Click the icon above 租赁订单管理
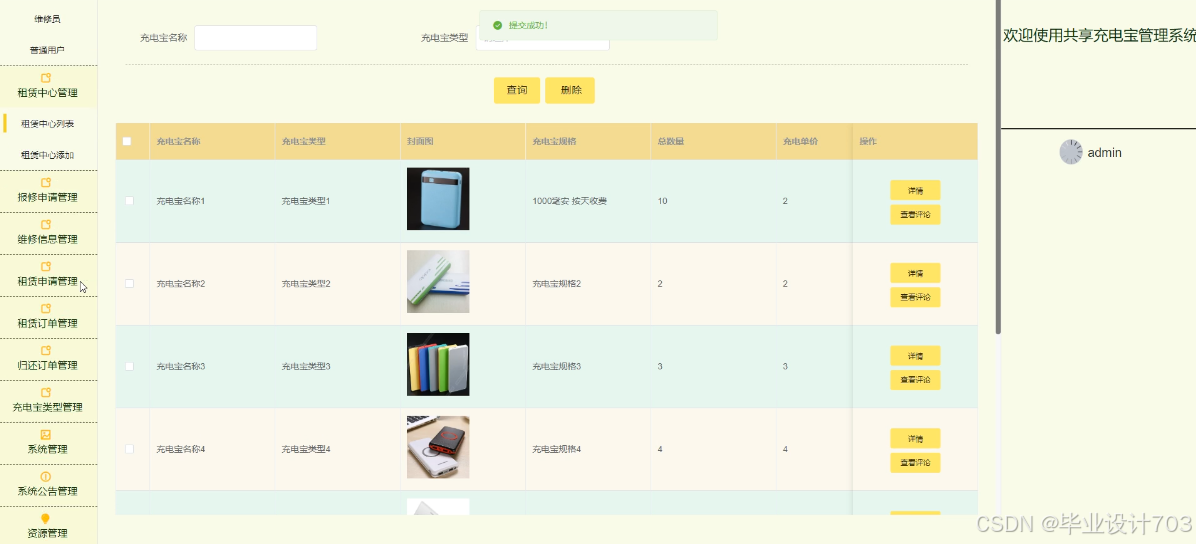The width and height of the screenshot is (1196, 544). click(46, 308)
